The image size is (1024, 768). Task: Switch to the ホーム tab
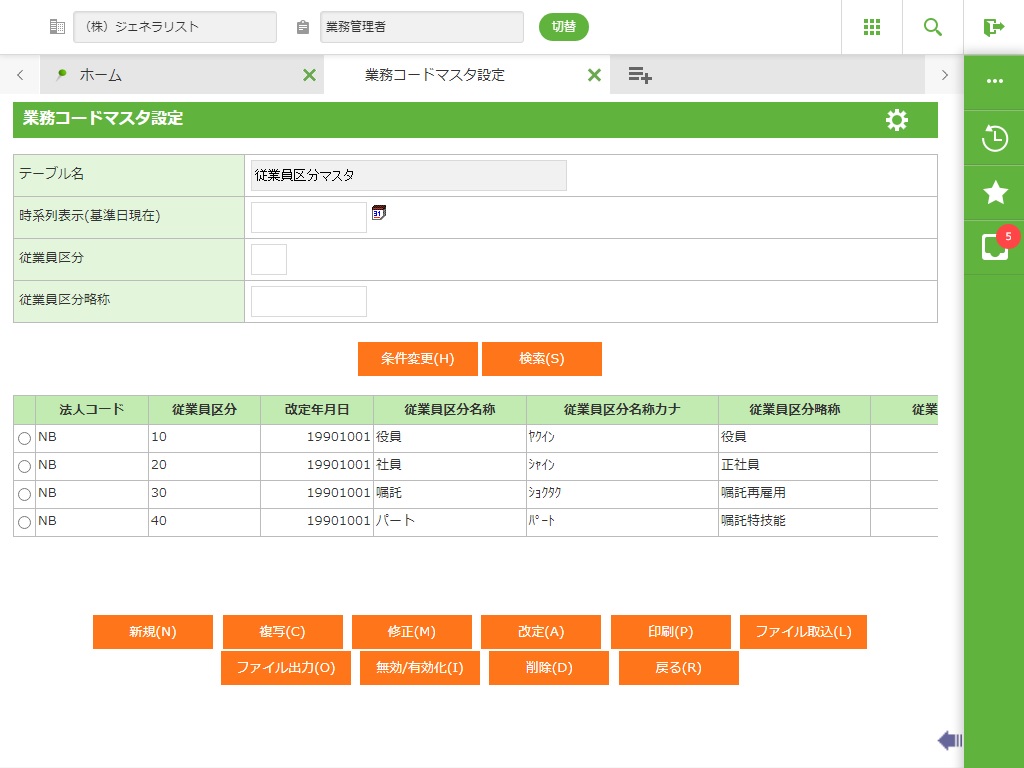(x=100, y=75)
